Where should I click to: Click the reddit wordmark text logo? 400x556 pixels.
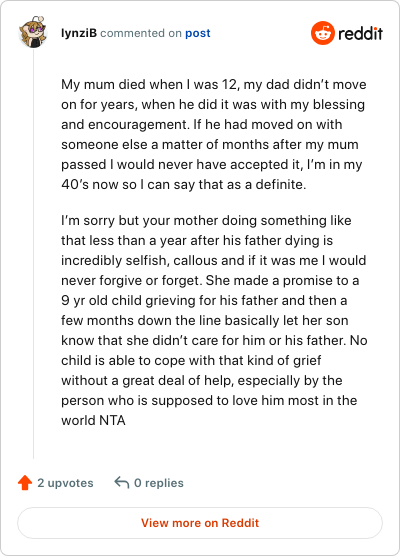[x=360, y=34]
